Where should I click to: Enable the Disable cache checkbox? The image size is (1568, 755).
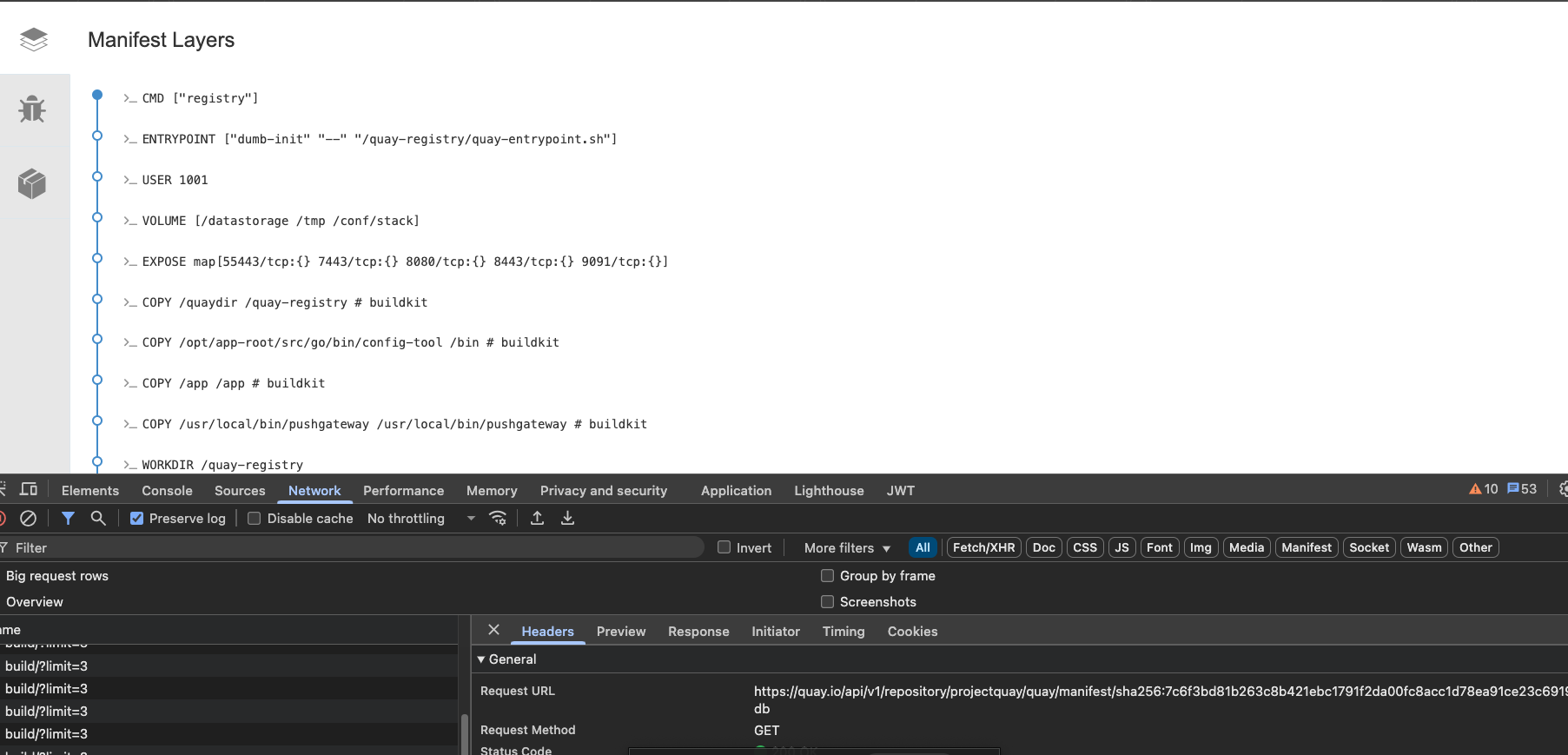(x=255, y=519)
